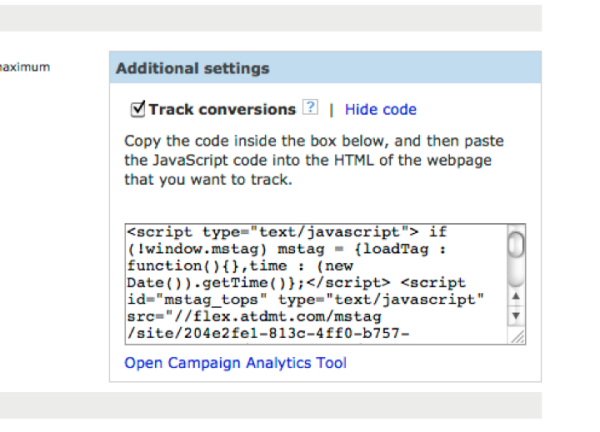
Task: Click the Track conversions label text
Action: click(222, 110)
